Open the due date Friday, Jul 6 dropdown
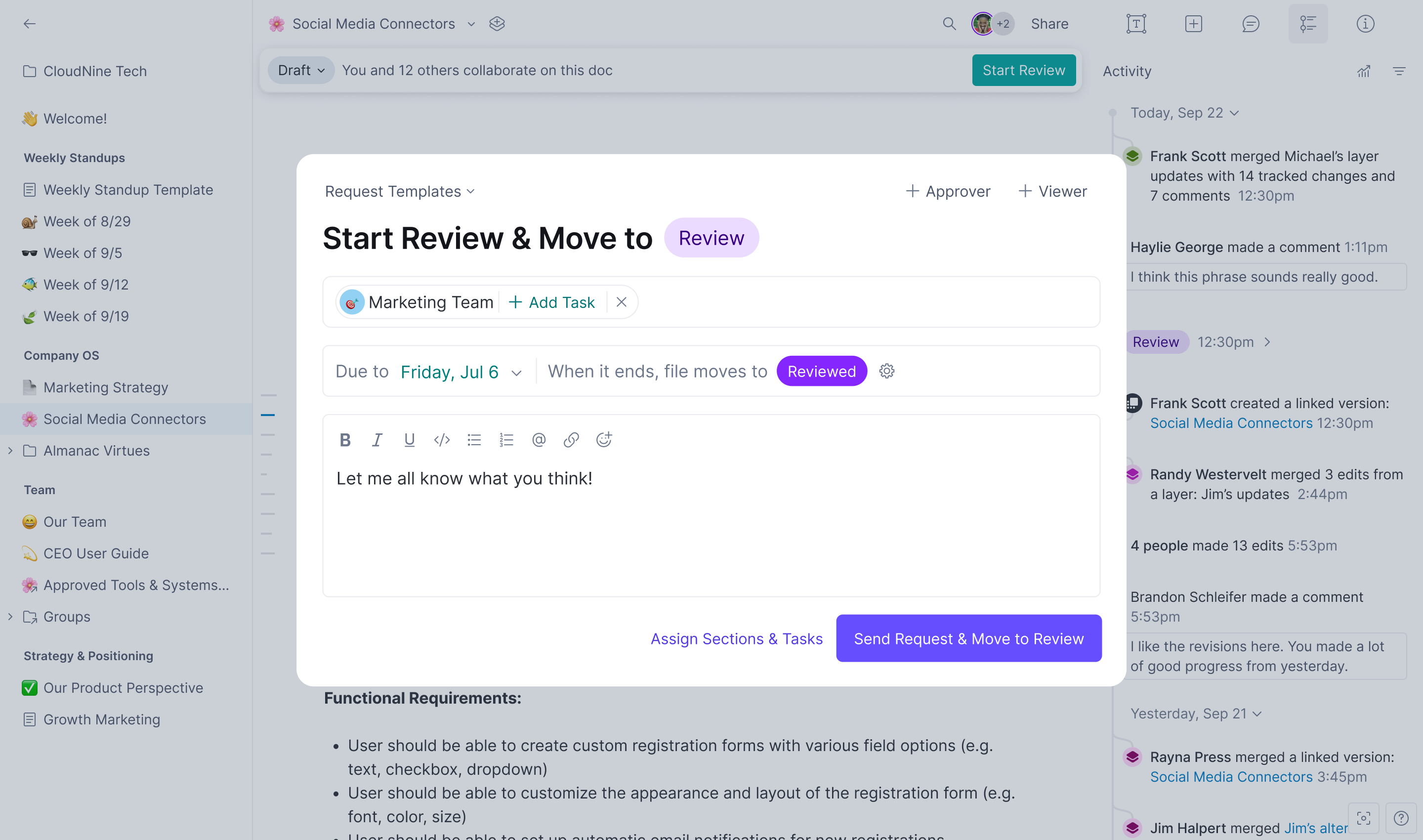 pyautogui.click(x=461, y=372)
